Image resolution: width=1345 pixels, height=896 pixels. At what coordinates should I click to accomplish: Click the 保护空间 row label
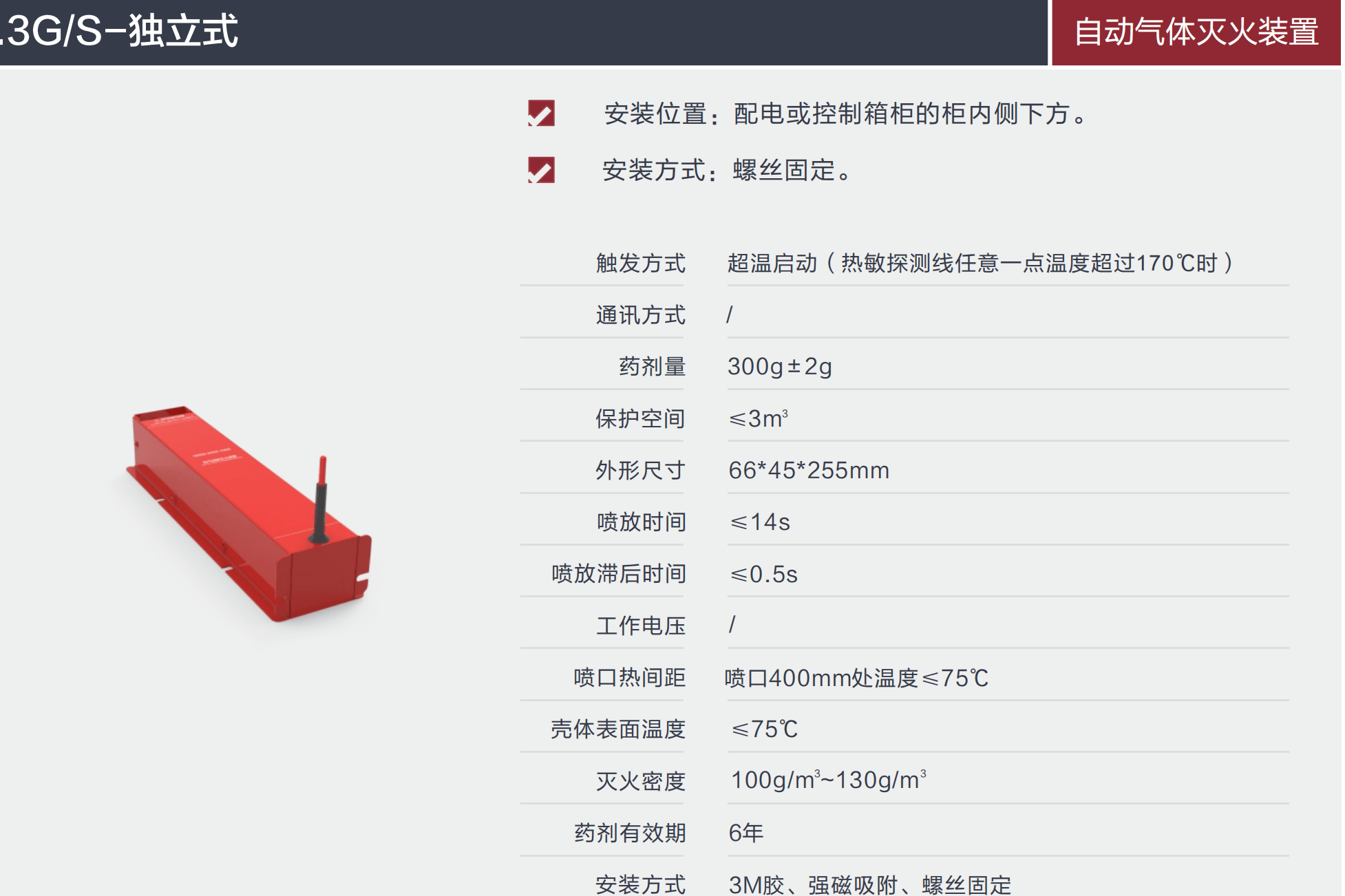coord(640,418)
